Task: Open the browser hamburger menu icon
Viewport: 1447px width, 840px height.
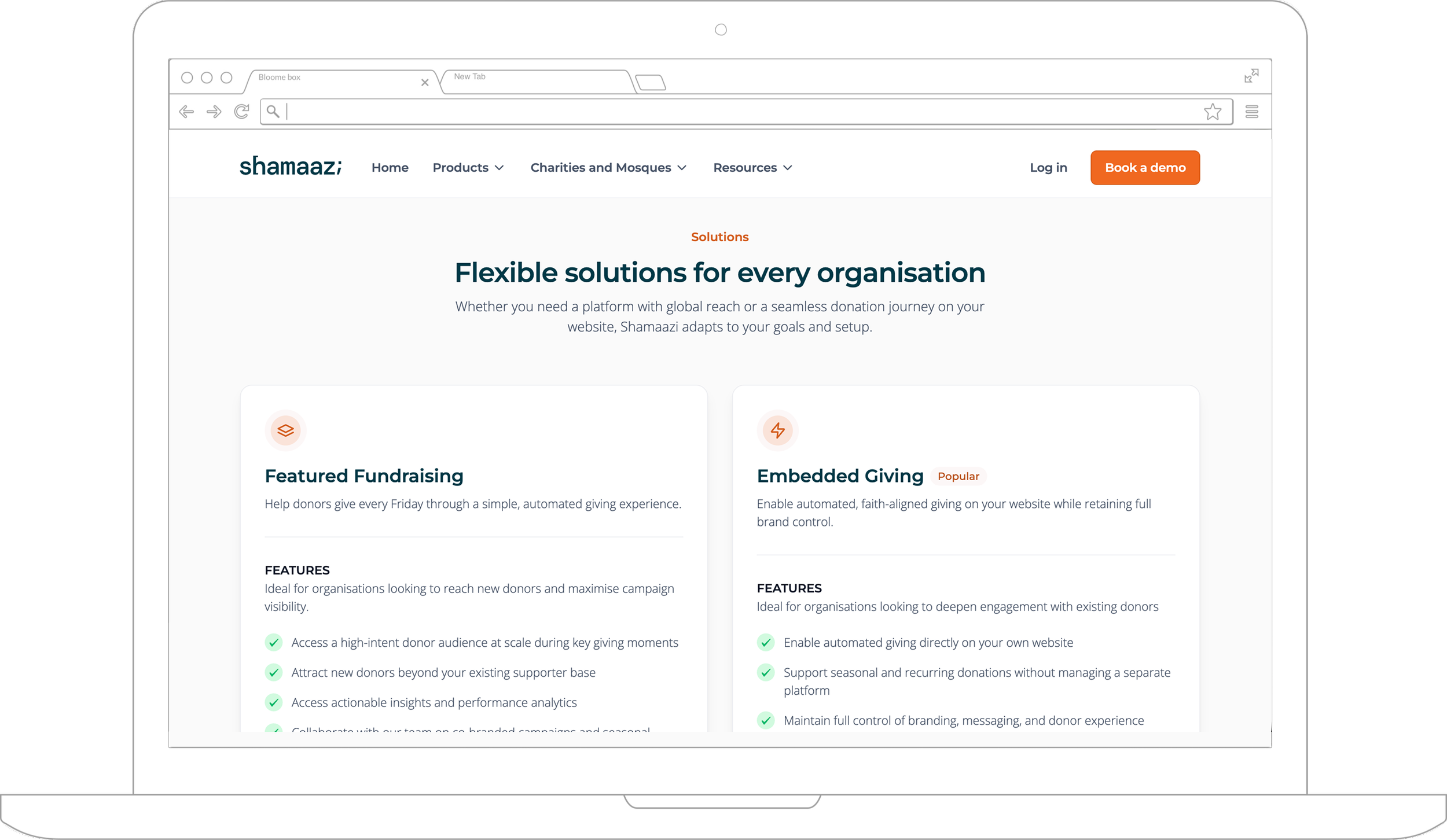Action: click(x=1251, y=112)
